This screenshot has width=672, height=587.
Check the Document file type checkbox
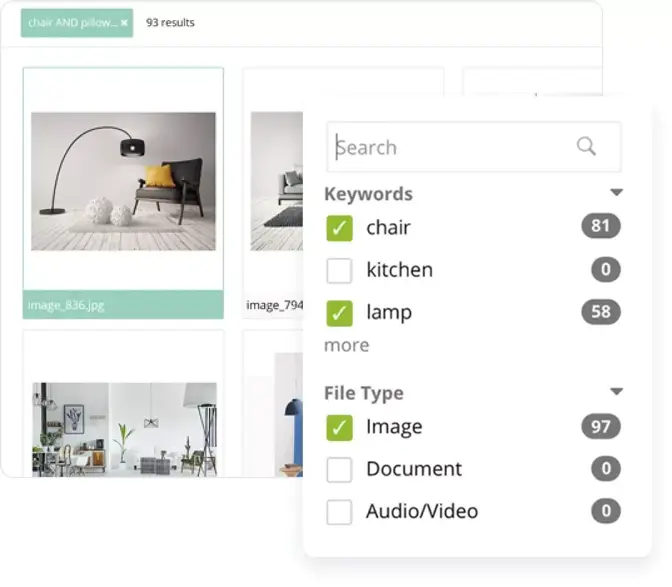click(340, 469)
